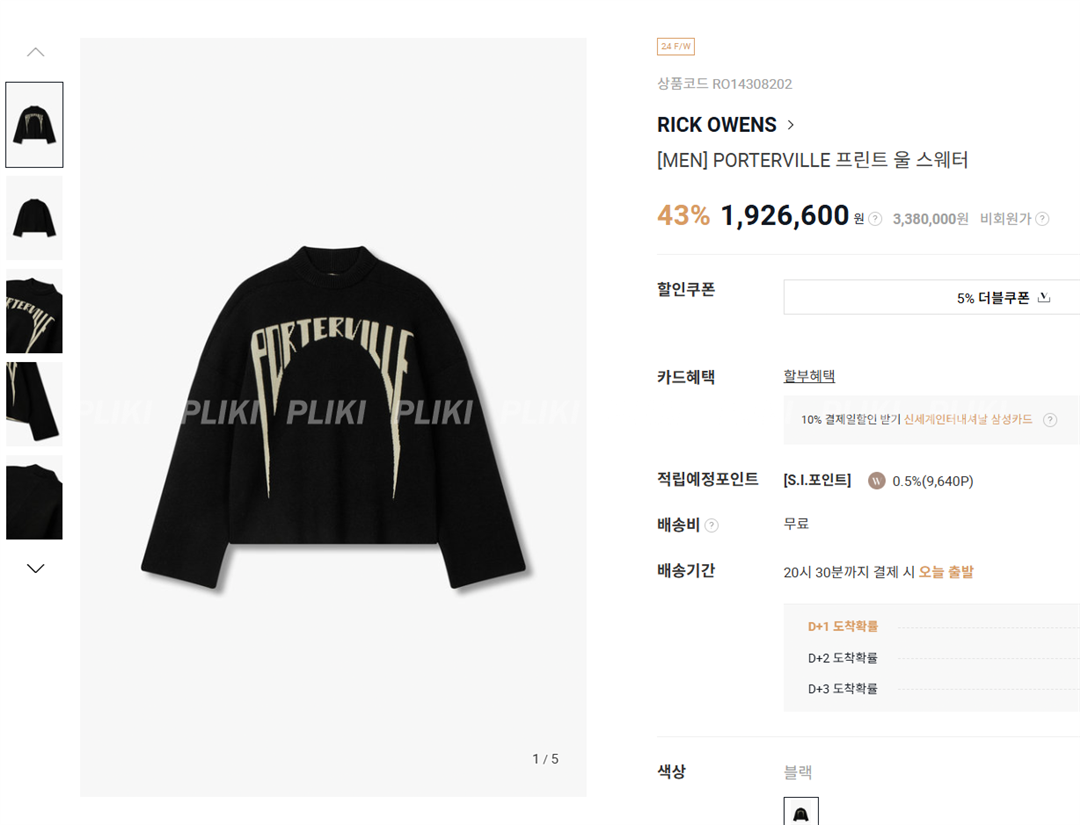Image resolution: width=1080 pixels, height=825 pixels.
Task: Download the 5% 더블쿠폰 coupon
Action: 992,297
